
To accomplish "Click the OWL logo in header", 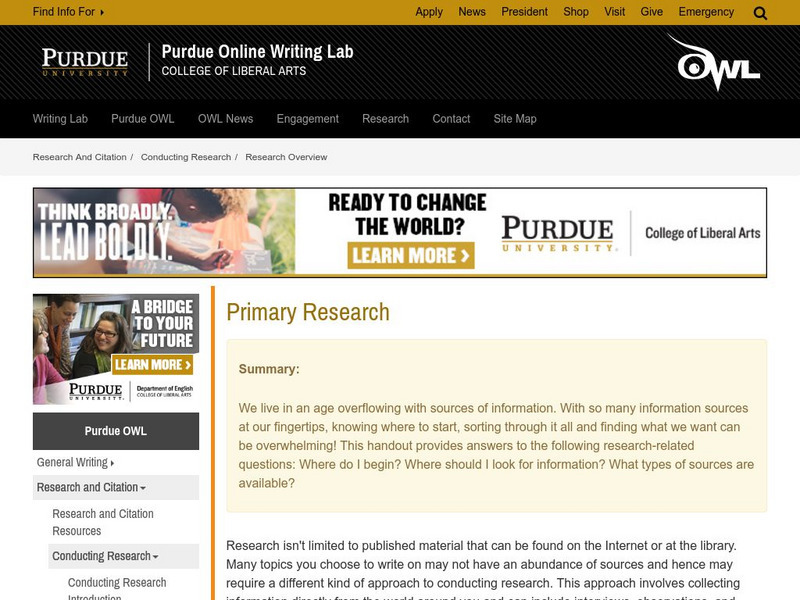I will (714, 62).
